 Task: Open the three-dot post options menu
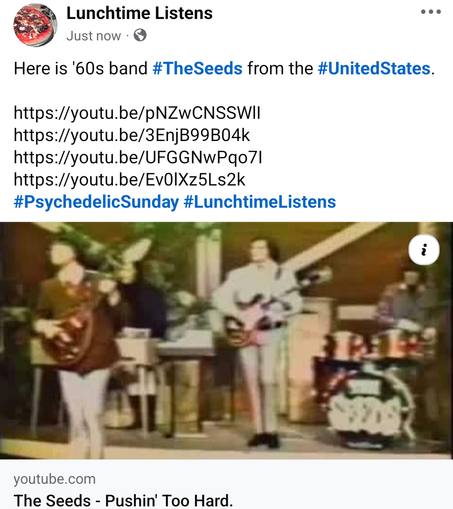coord(431,12)
